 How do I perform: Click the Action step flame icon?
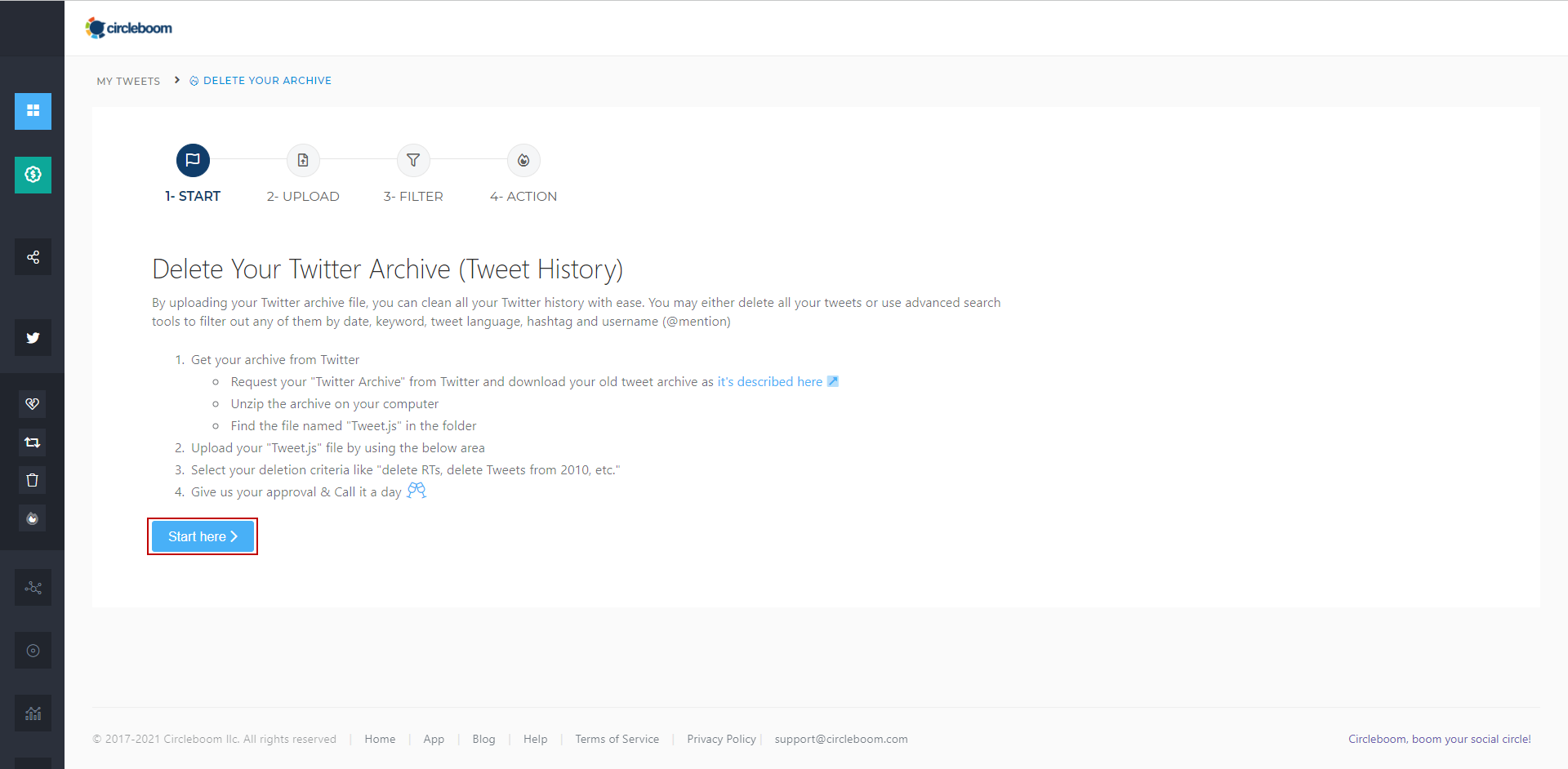click(x=523, y=160)
